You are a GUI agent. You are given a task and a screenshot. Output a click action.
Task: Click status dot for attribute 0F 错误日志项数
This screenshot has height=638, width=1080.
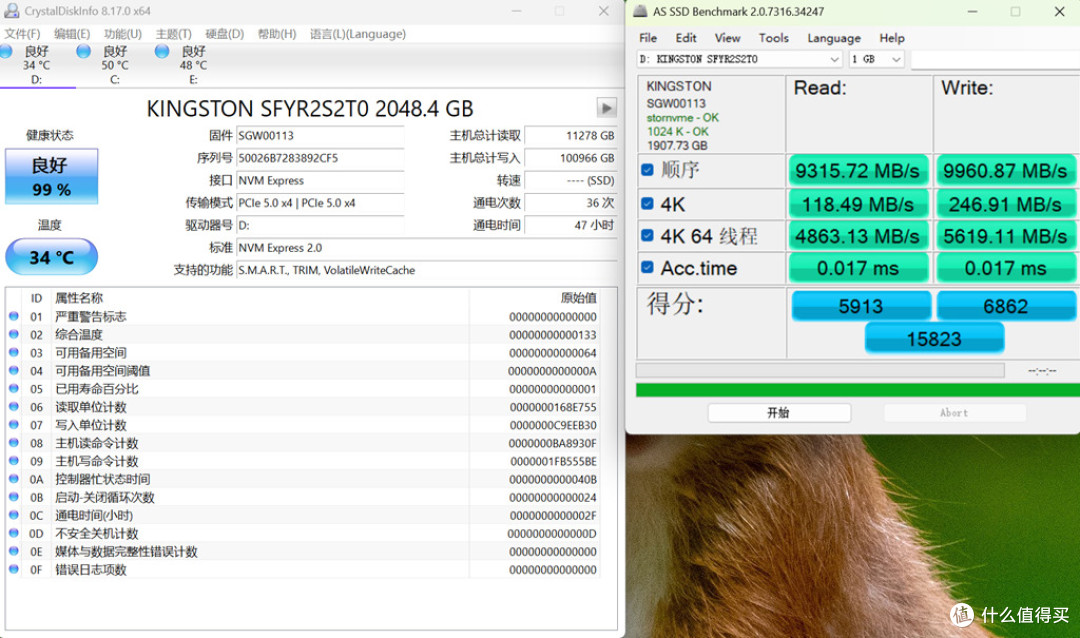14,569
